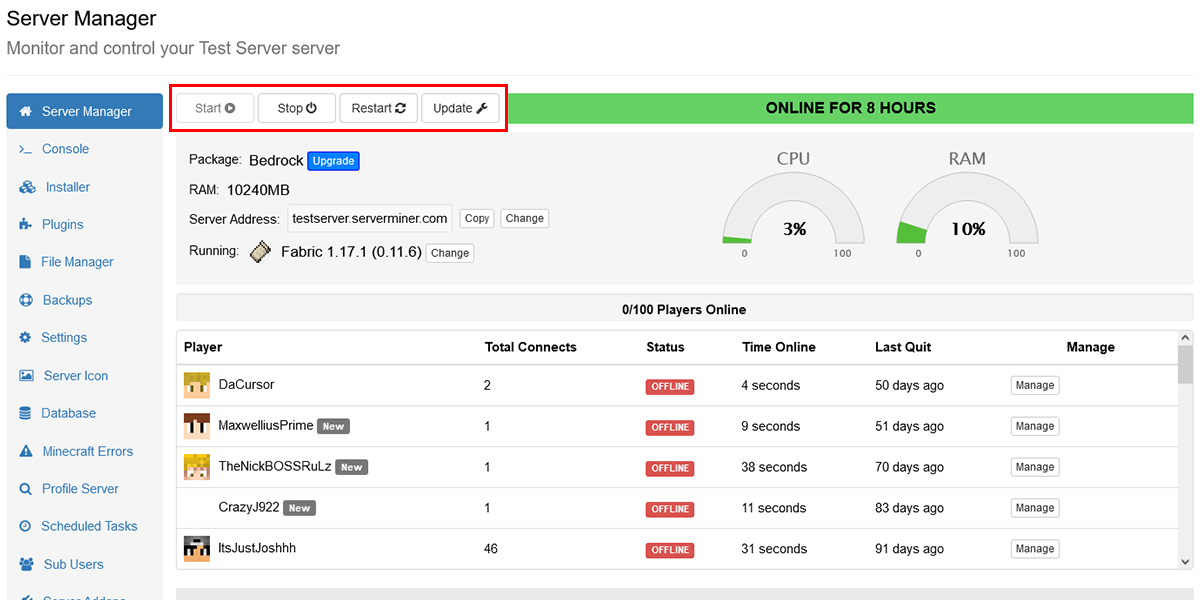1200x600 pixels.
Task: Click the terminal prompt icon beside Console
Action: tap(26, 149)
